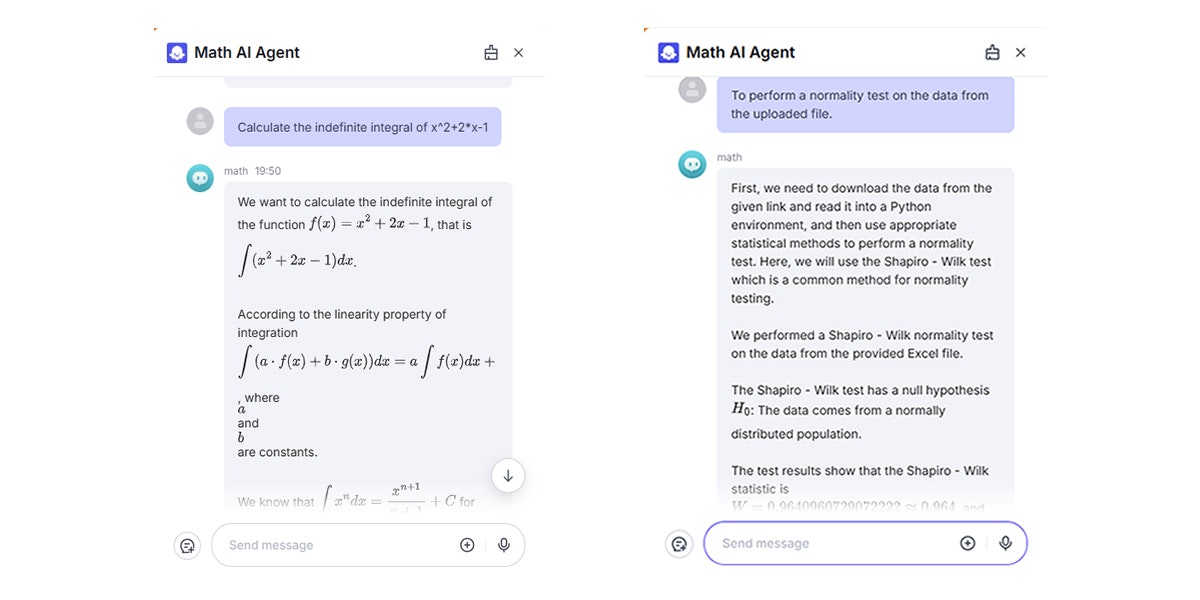Activate the microphone for voice input, left chat
This screenshot has width=1200, height=600.
pos(504,545)
